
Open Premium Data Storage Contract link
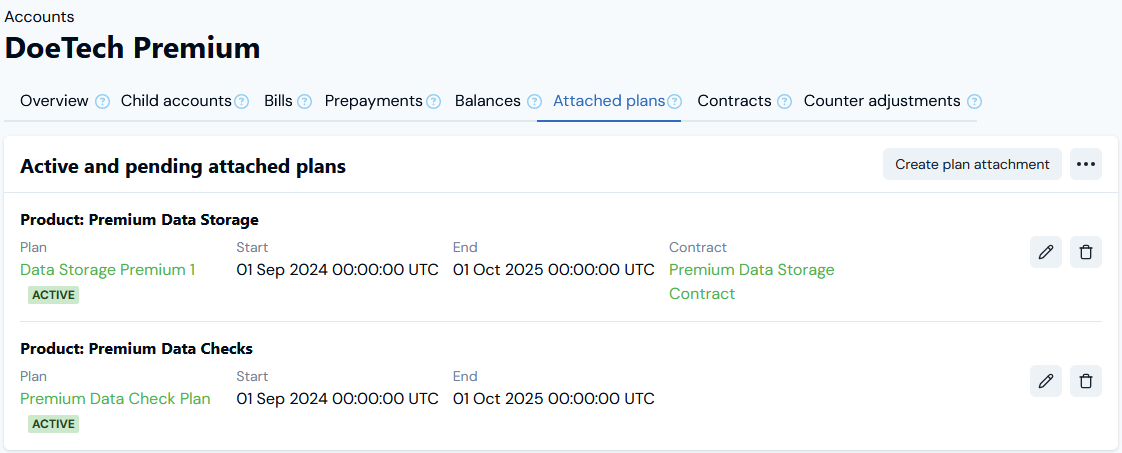[751, 281]
